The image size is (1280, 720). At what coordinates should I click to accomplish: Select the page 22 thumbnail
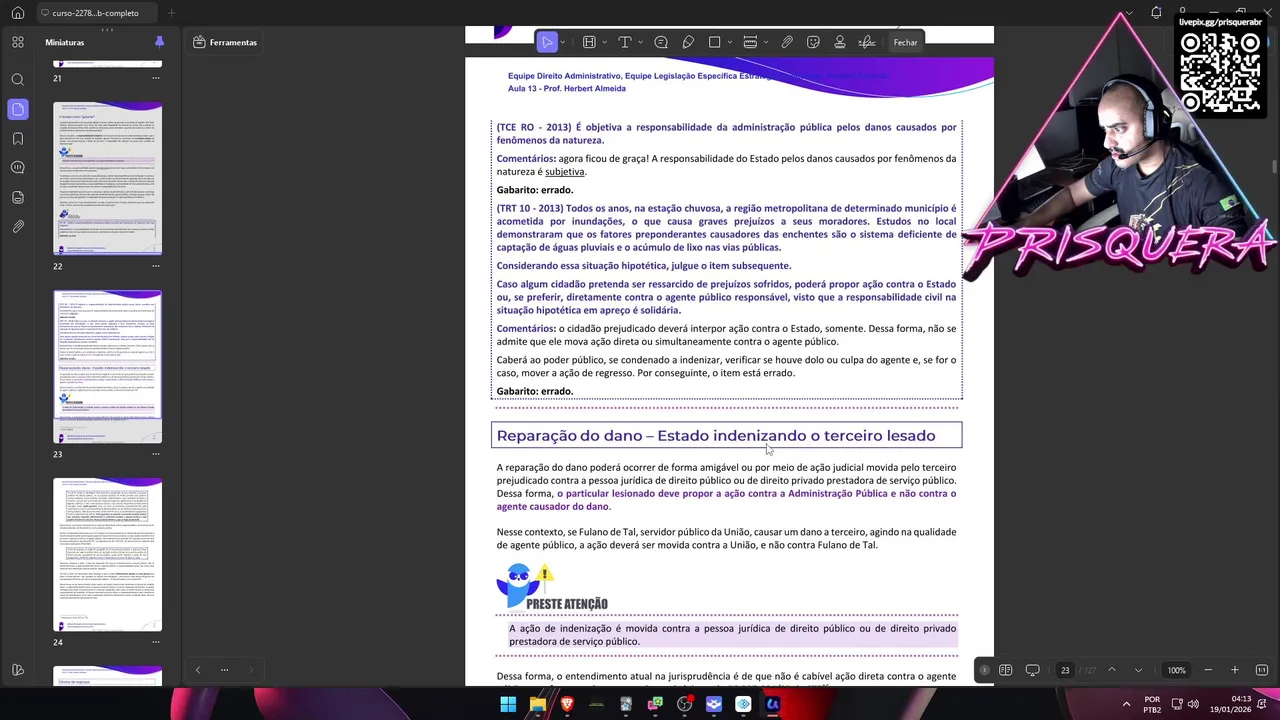pyautogui.click(x=107, y=178)
